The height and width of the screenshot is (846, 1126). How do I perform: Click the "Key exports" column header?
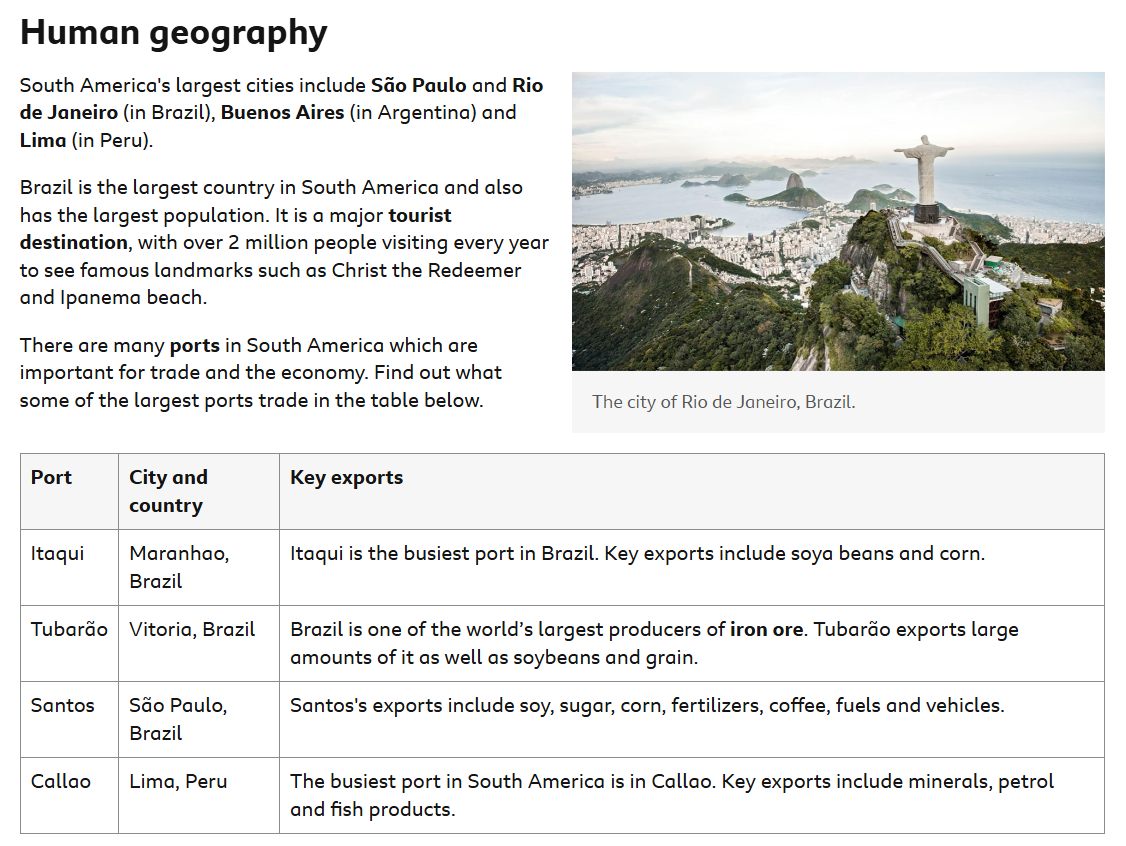(x=692, y=492)
